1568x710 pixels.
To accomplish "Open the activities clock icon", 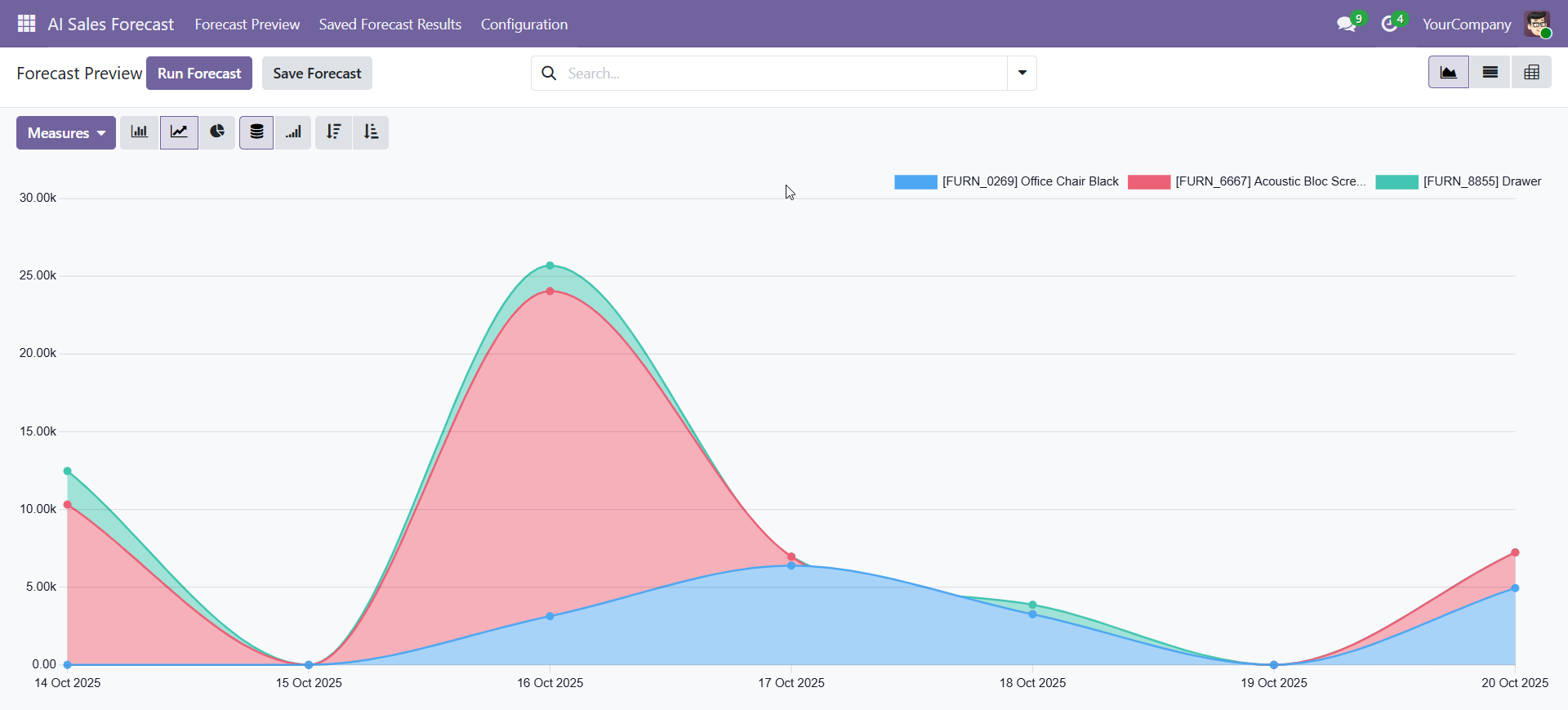I will pos(1389,25).
